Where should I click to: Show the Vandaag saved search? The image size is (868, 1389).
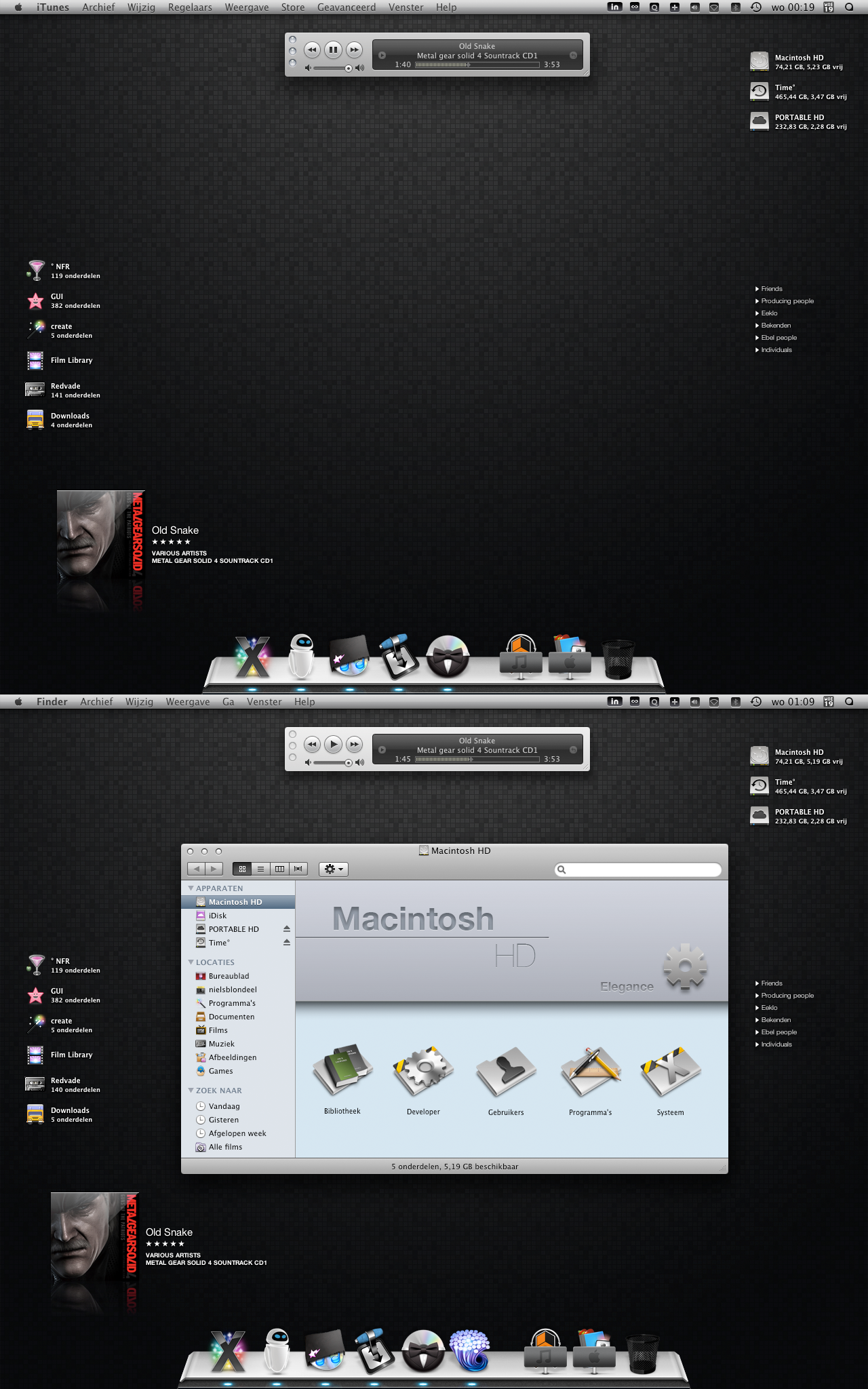238,1106
